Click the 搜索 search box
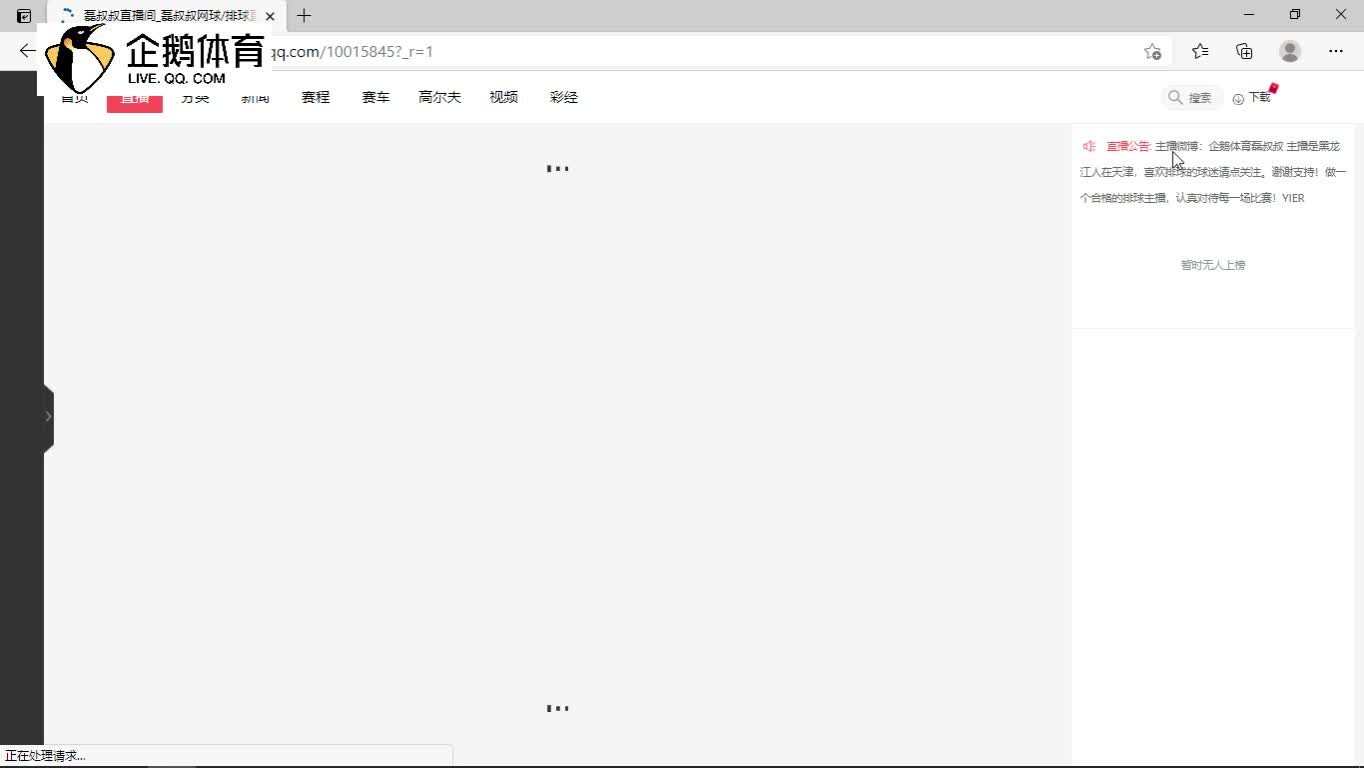 pos(1191,97)
